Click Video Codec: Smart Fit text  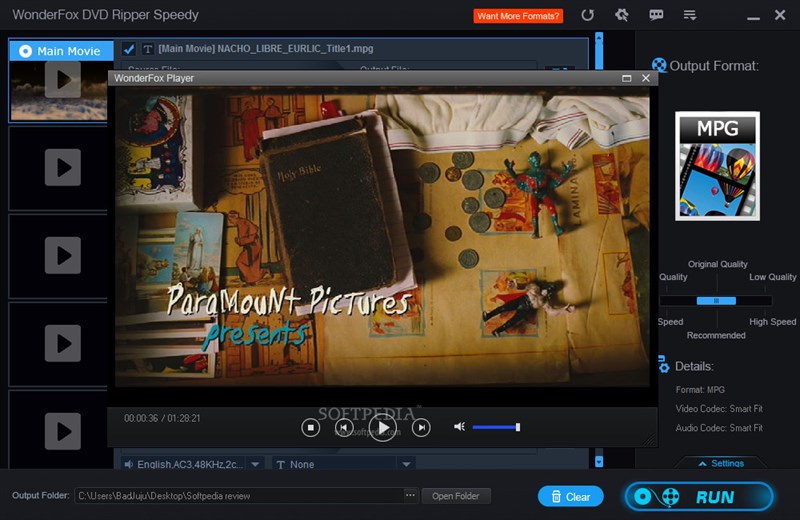pos(719,409)
